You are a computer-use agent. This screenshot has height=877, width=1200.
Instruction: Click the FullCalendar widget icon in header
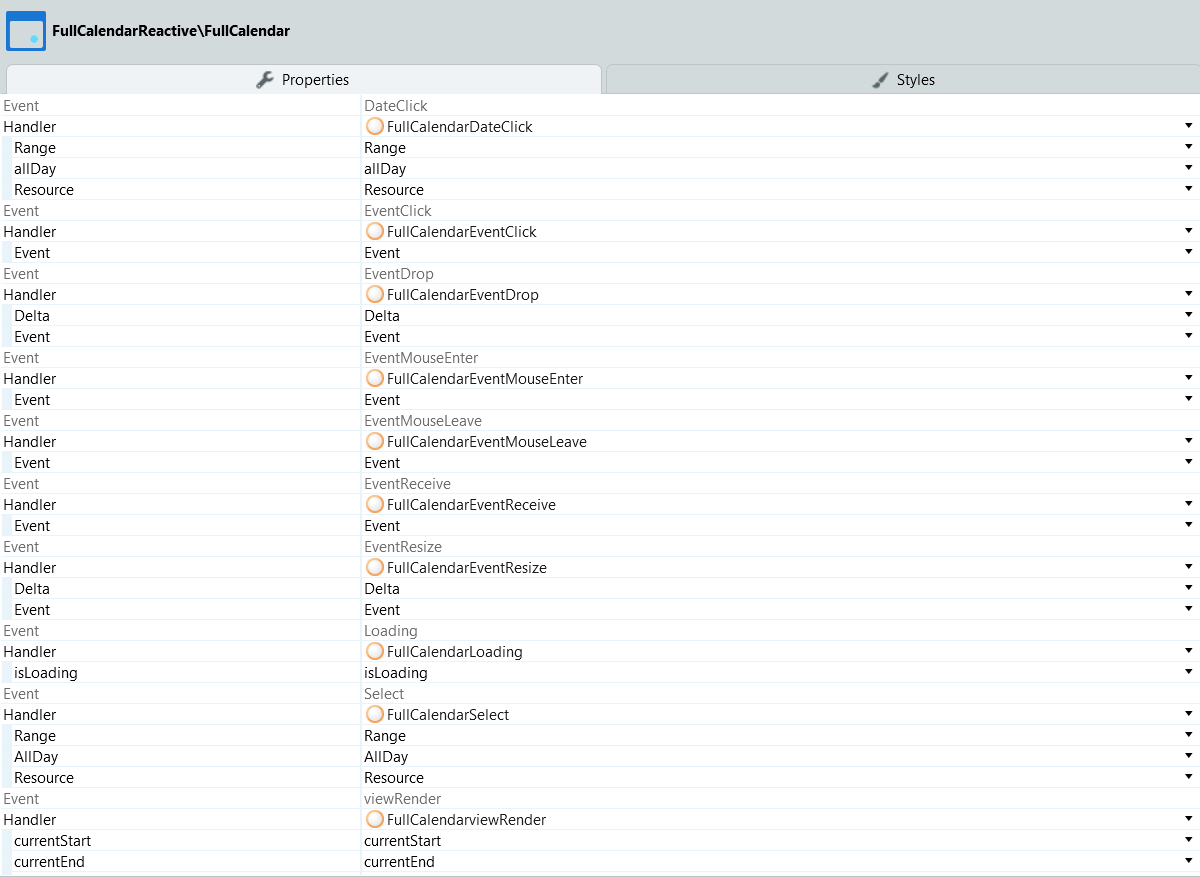pyautogui.click(x=26, y=31)
